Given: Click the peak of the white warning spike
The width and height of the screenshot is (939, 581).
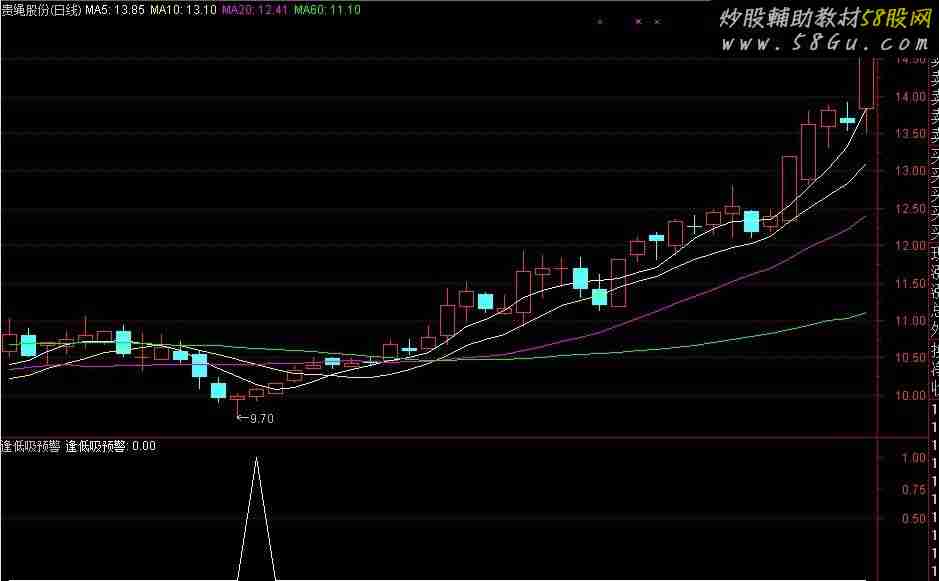Looking at the screenshot, I should [x=257, y=459].
